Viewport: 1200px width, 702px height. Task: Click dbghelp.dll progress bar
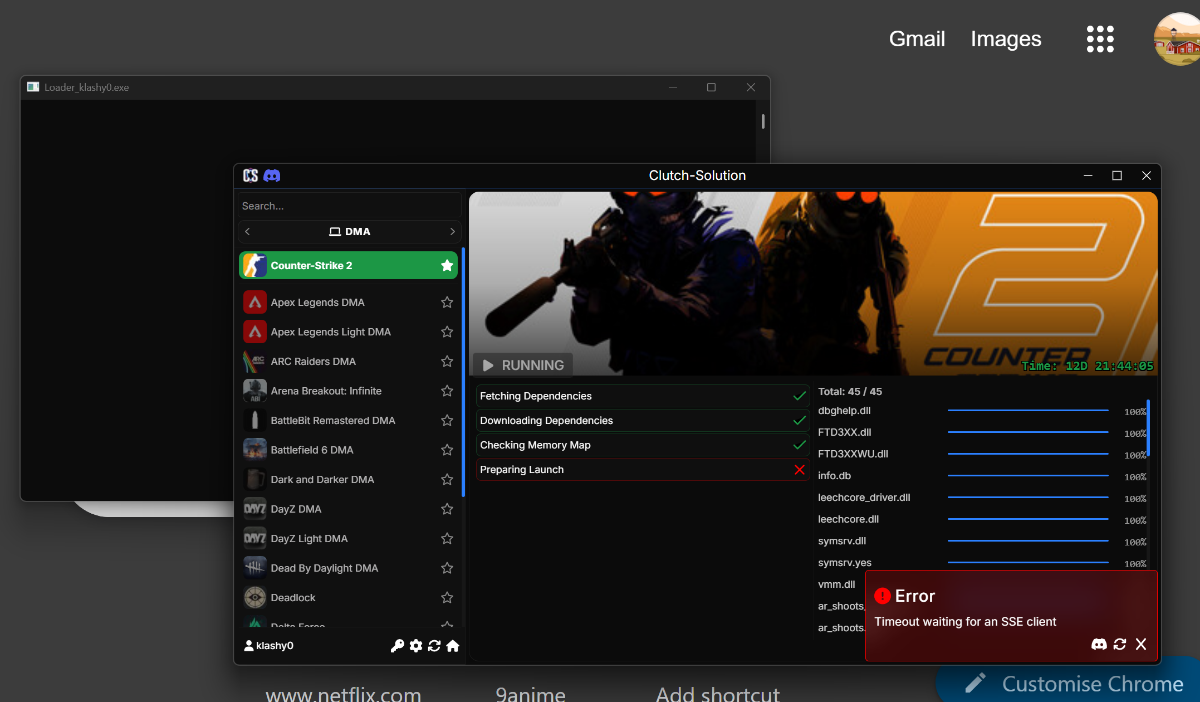click(x=1028, y=411)
